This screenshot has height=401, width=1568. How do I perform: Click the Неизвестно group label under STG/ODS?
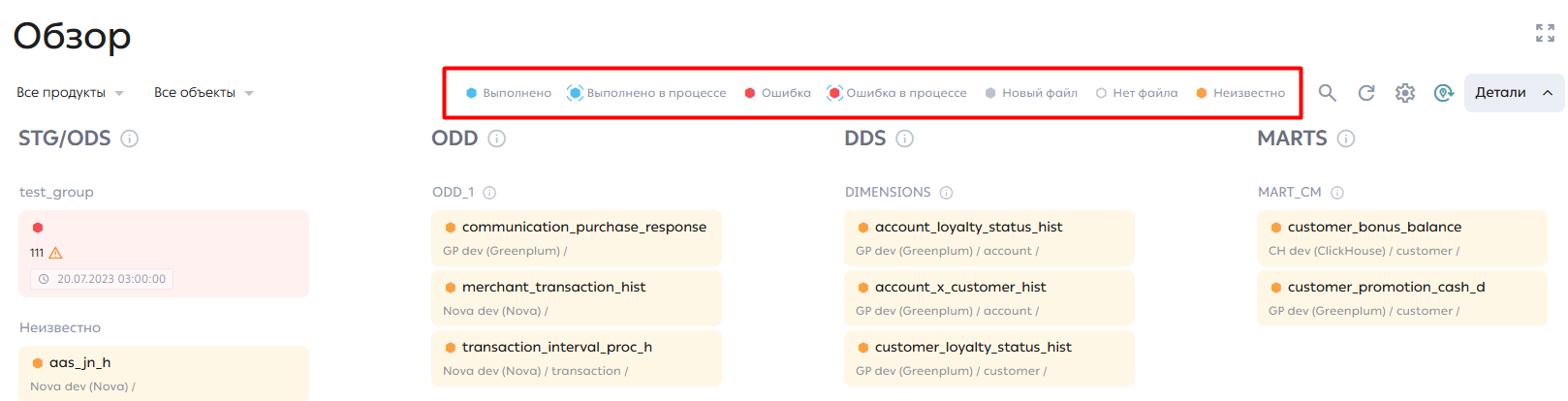60,327
